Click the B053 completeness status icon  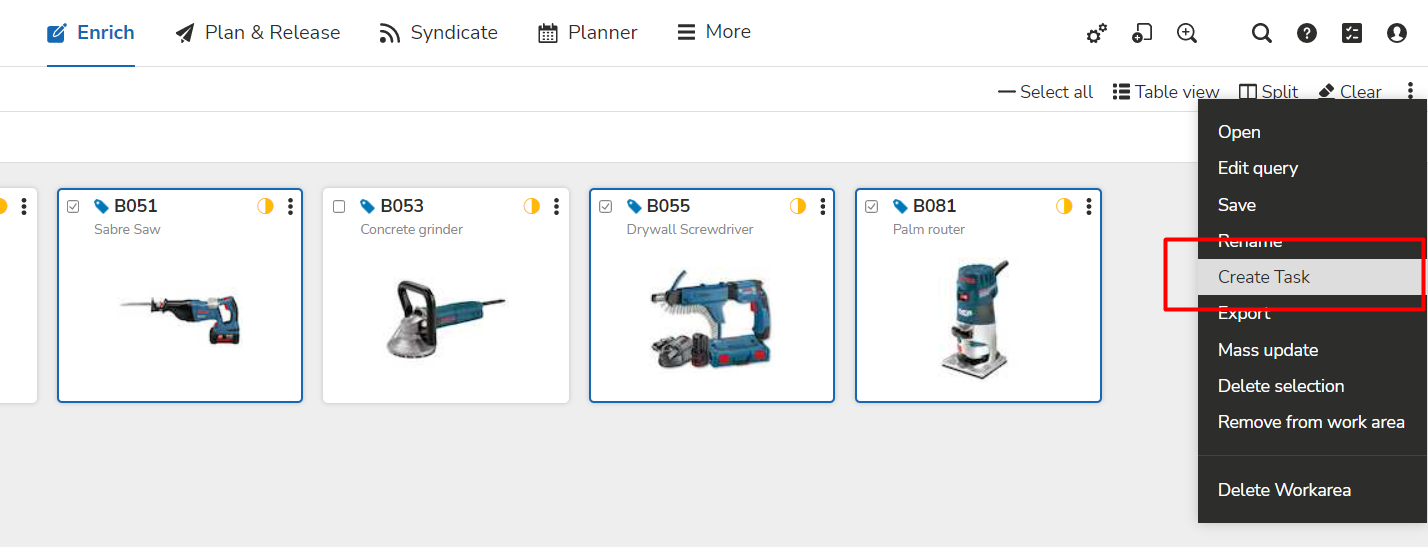pyautogui.click(x=532, y=206)
